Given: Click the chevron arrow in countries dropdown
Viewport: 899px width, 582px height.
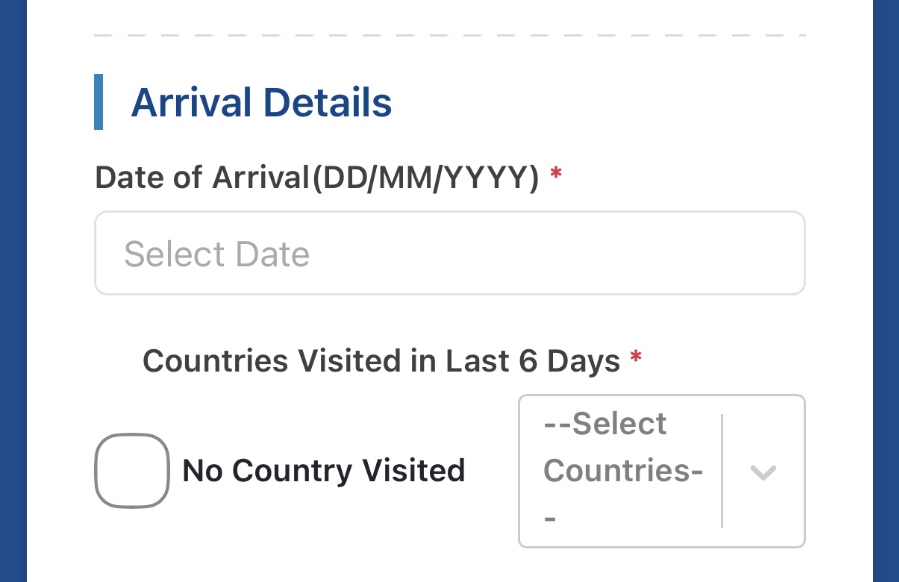Looking at the screenshot, I should pyautogui.click(x=763, y=472).
